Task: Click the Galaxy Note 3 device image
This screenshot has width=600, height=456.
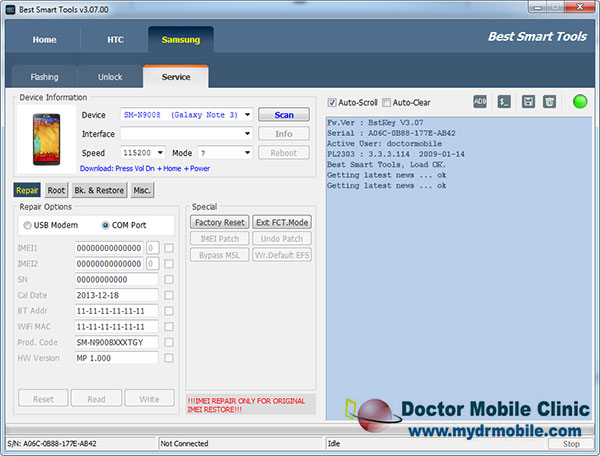Action: point(46,139)
